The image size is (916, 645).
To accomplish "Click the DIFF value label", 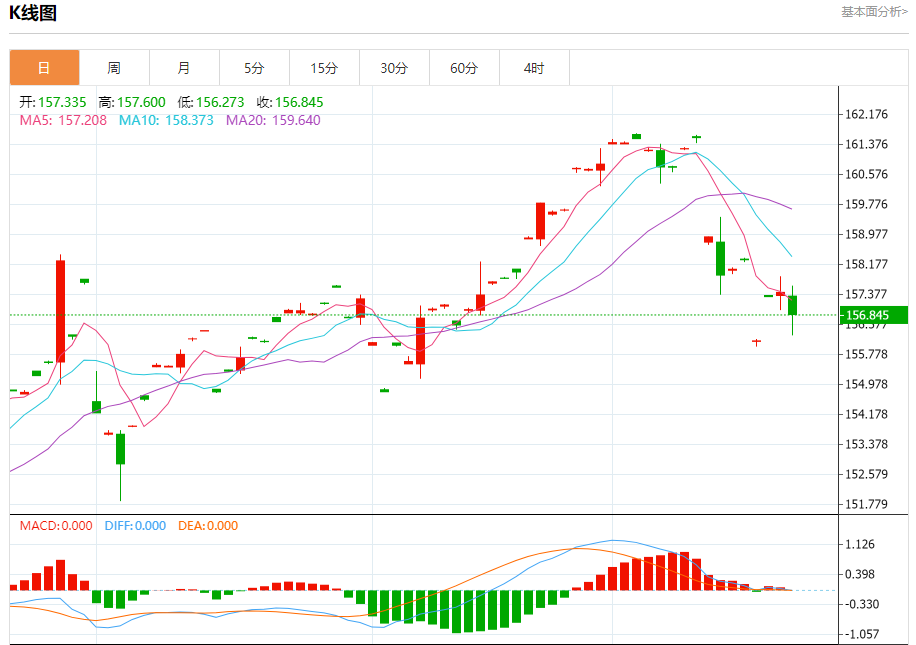I will (135, 525).
